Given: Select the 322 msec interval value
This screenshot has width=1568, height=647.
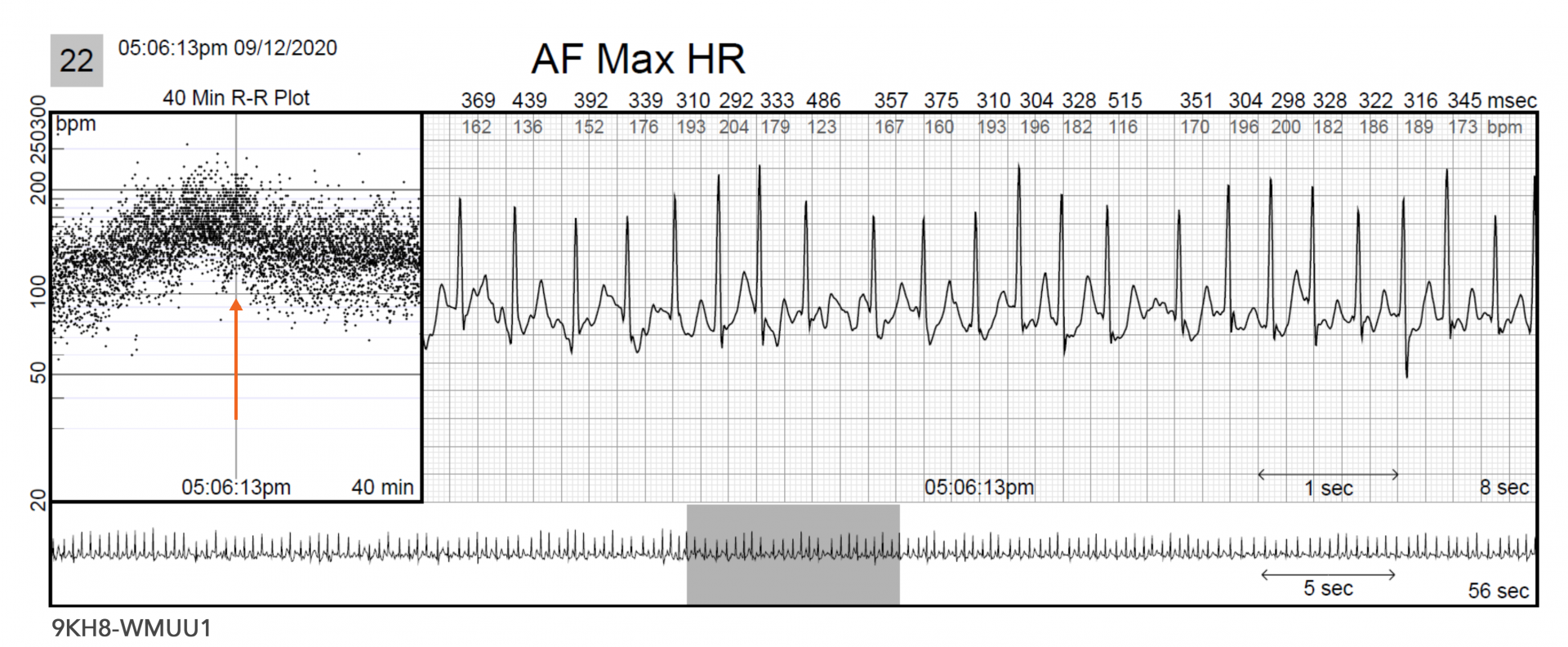Looking at the screenshot, I should 1375,100.
